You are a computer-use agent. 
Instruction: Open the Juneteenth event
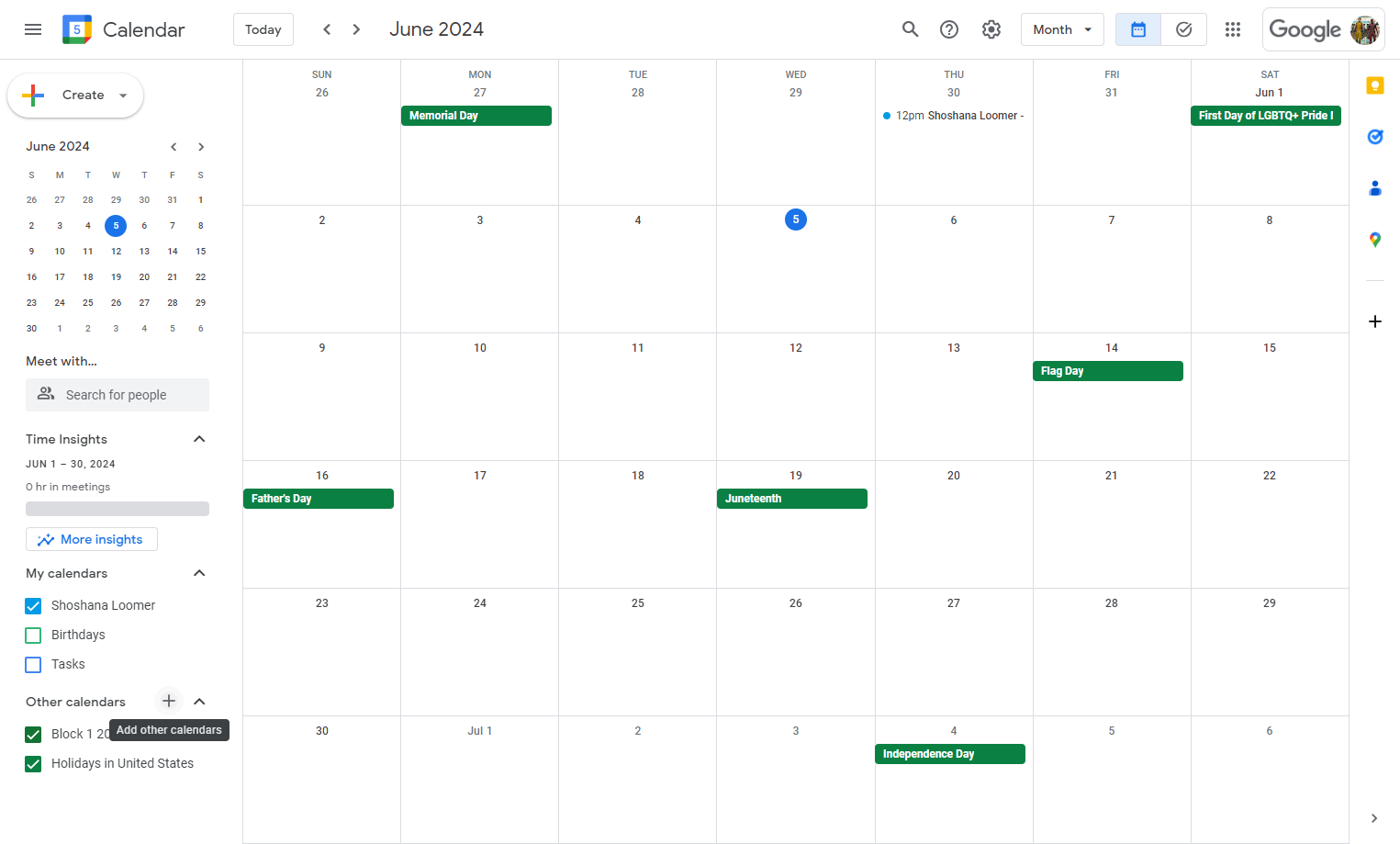pos(791,499)
